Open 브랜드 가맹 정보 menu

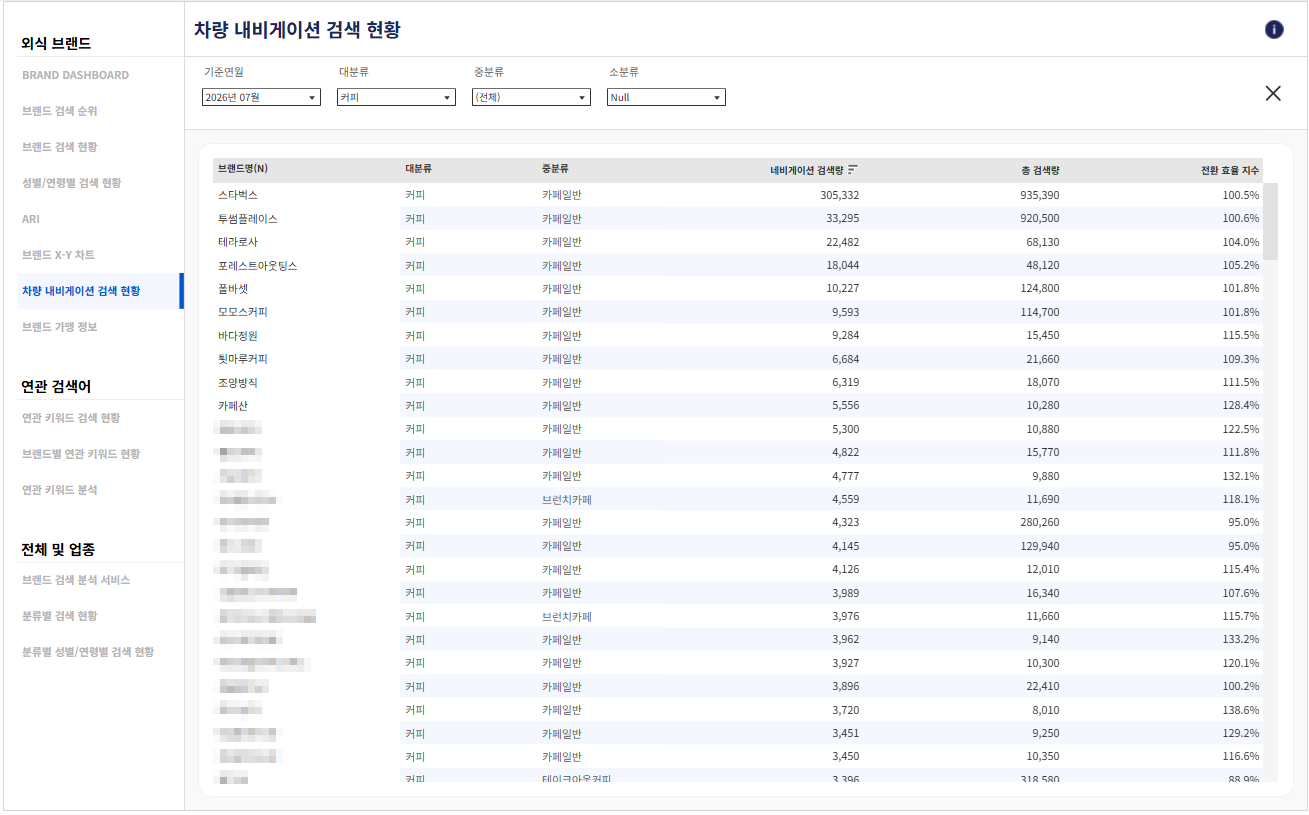click(x=60, y=327)
